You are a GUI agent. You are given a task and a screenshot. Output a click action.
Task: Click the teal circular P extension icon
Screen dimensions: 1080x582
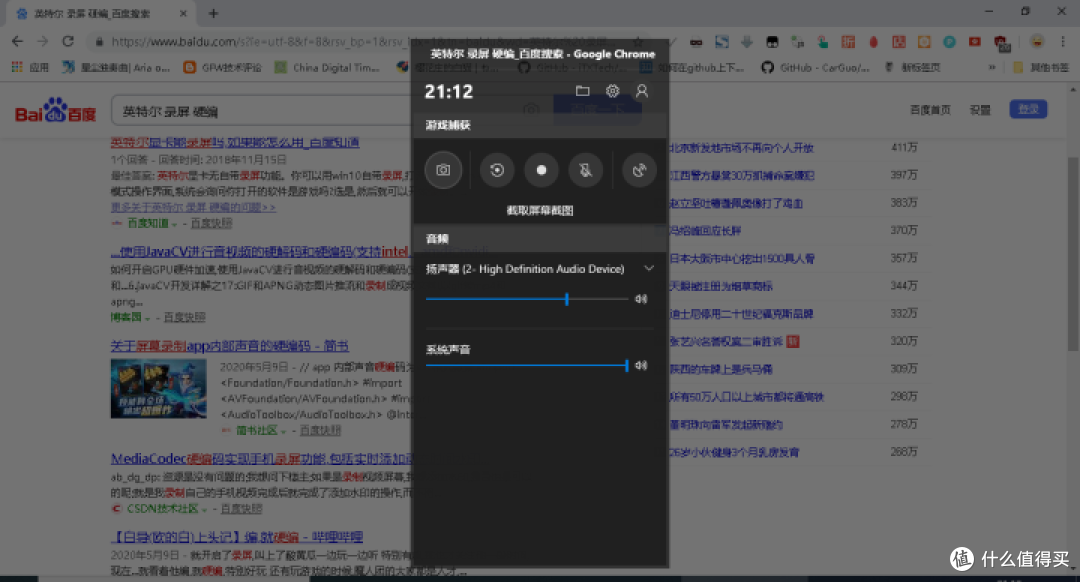coord(949,42)
